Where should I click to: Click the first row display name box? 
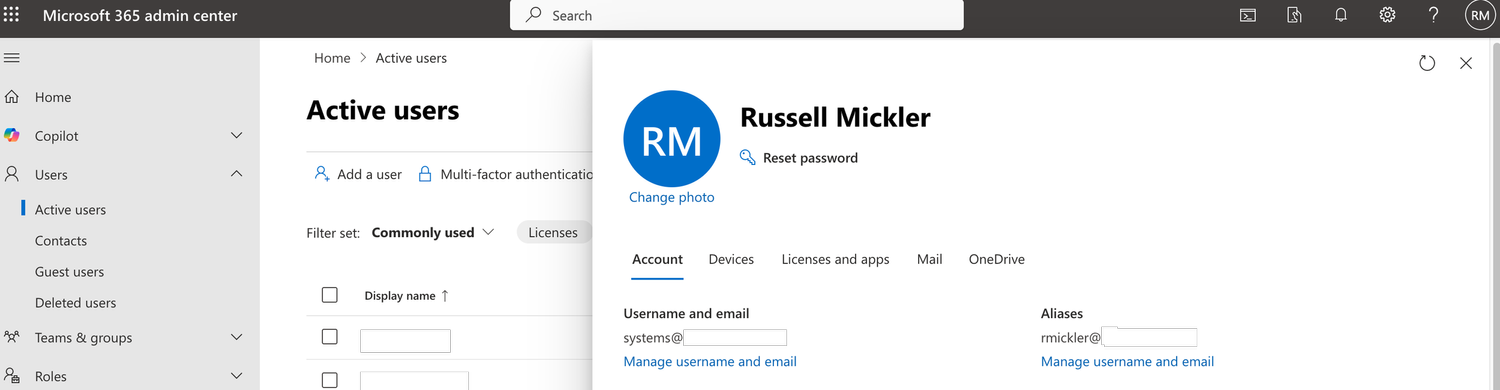pyautogui.click(x=405, y=341)
